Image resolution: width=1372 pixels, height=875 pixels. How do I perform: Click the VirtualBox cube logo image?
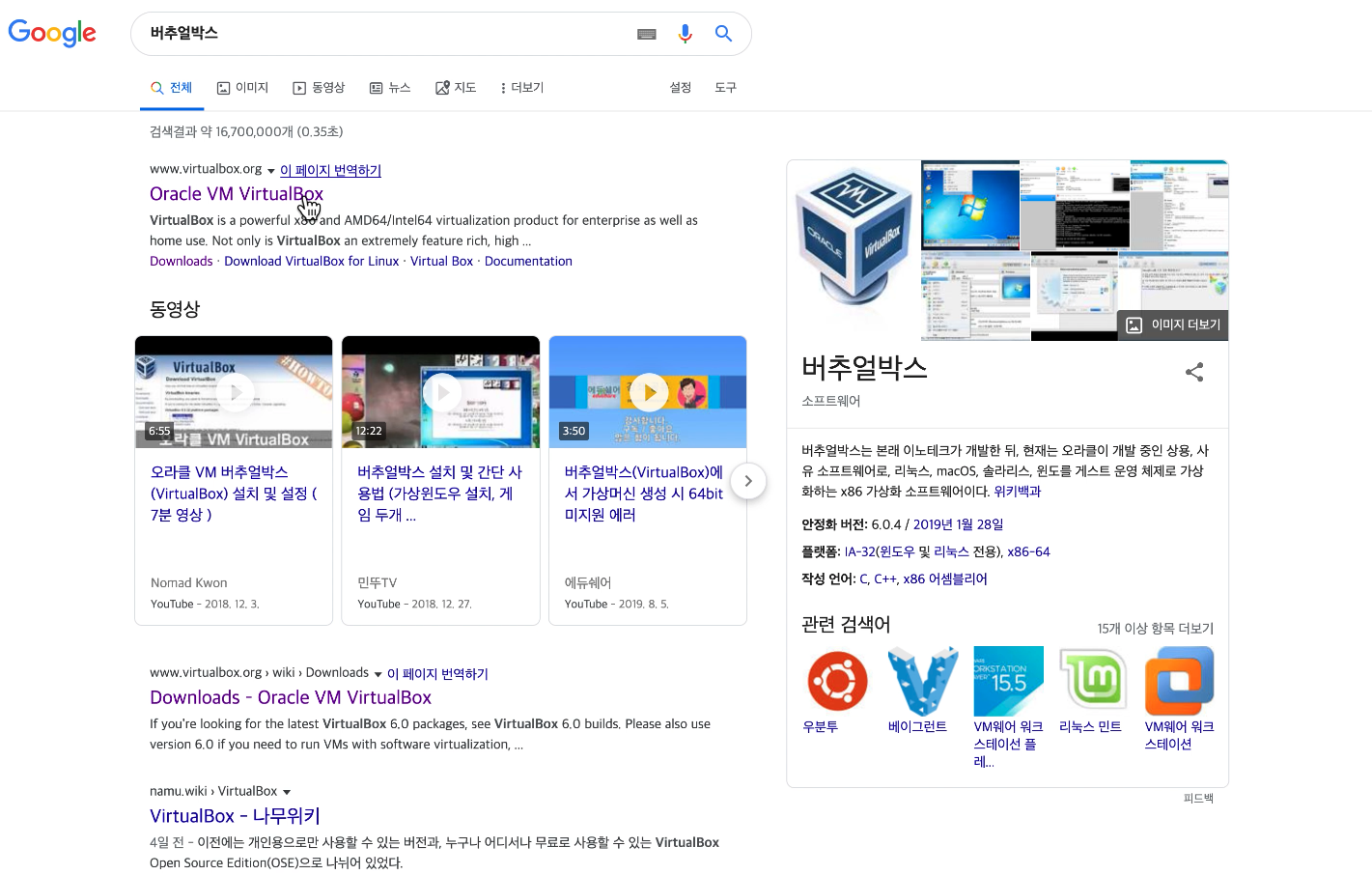pos(854,238)
